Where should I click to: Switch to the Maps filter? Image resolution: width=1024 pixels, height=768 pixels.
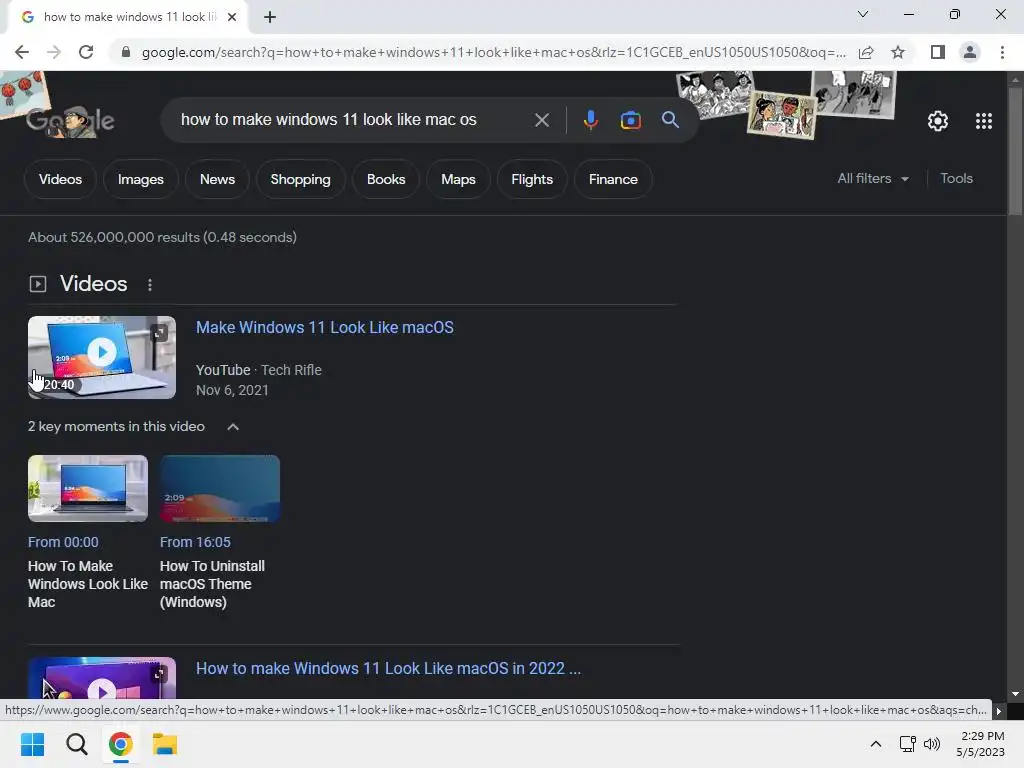(458, 179)
